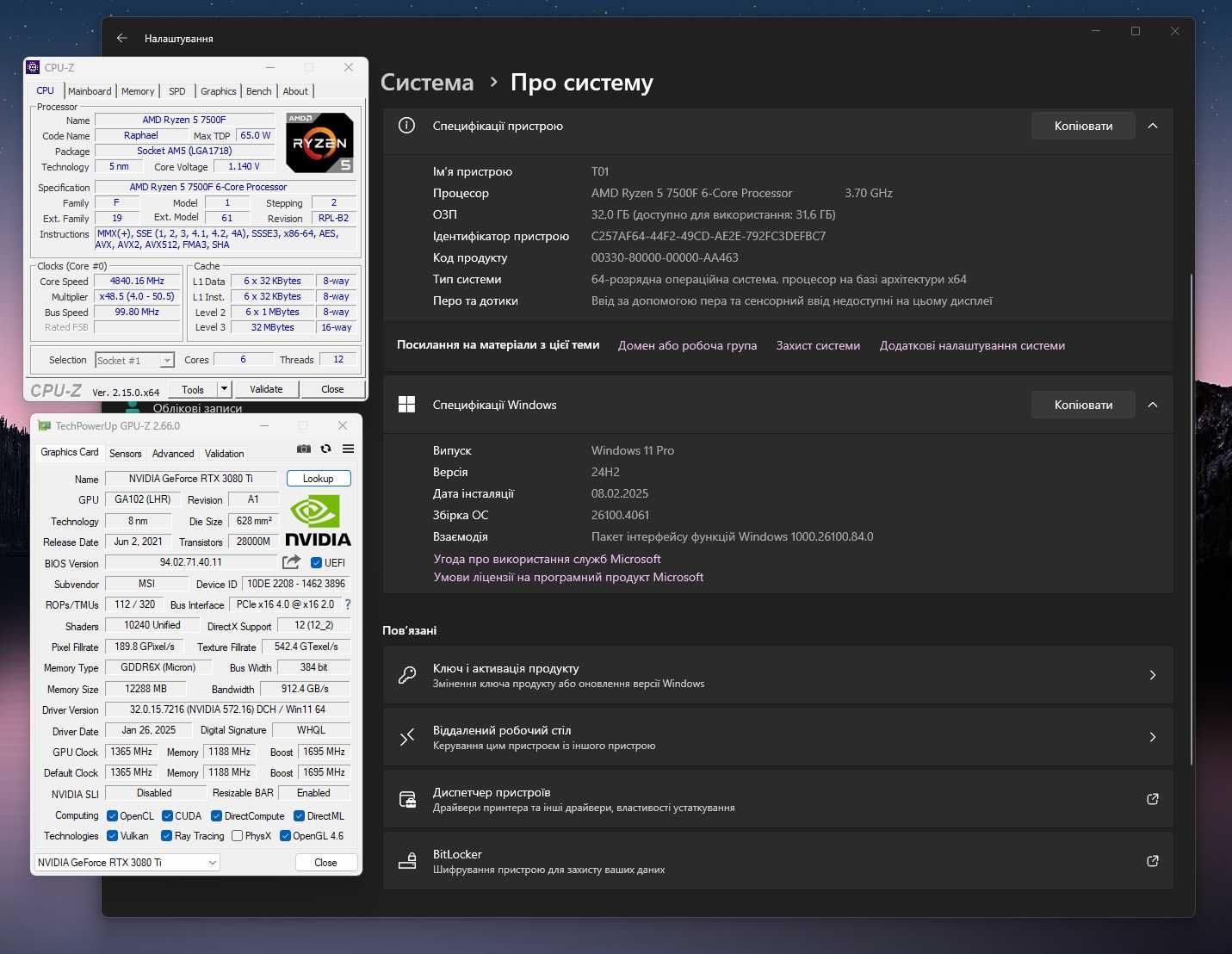This screenshot has height=954, width=1232.
Task: Toggle the DirectML checkbox
Action: [299, 816]
